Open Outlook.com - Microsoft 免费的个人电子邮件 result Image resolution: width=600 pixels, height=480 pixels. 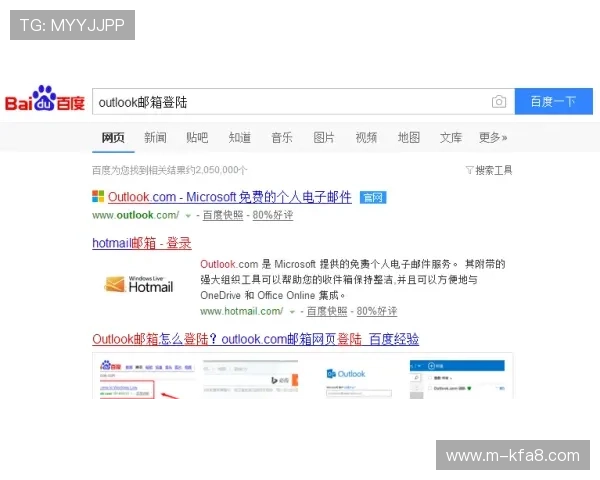[230, 197]
